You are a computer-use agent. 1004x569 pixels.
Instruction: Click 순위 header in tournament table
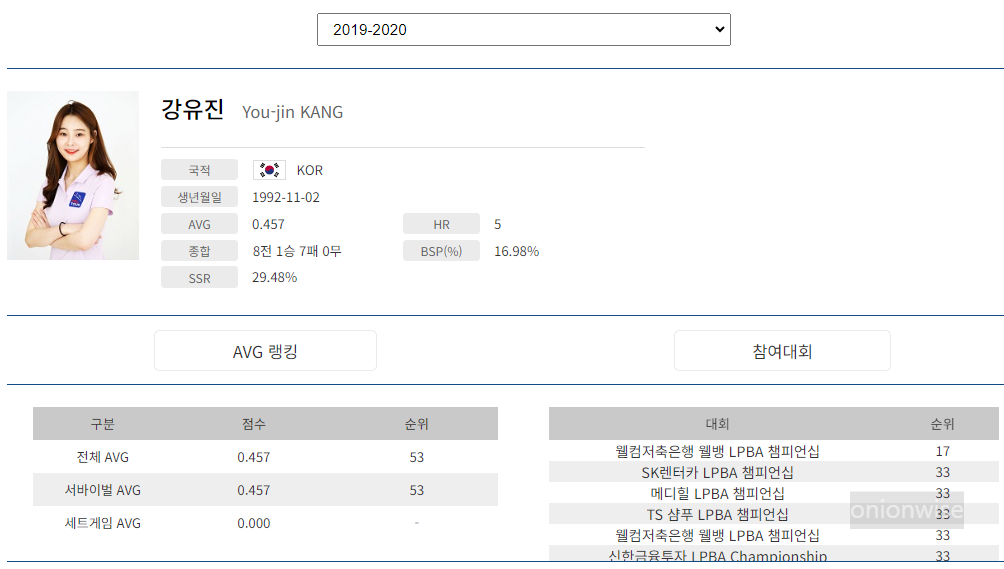(x=943, y=424)
